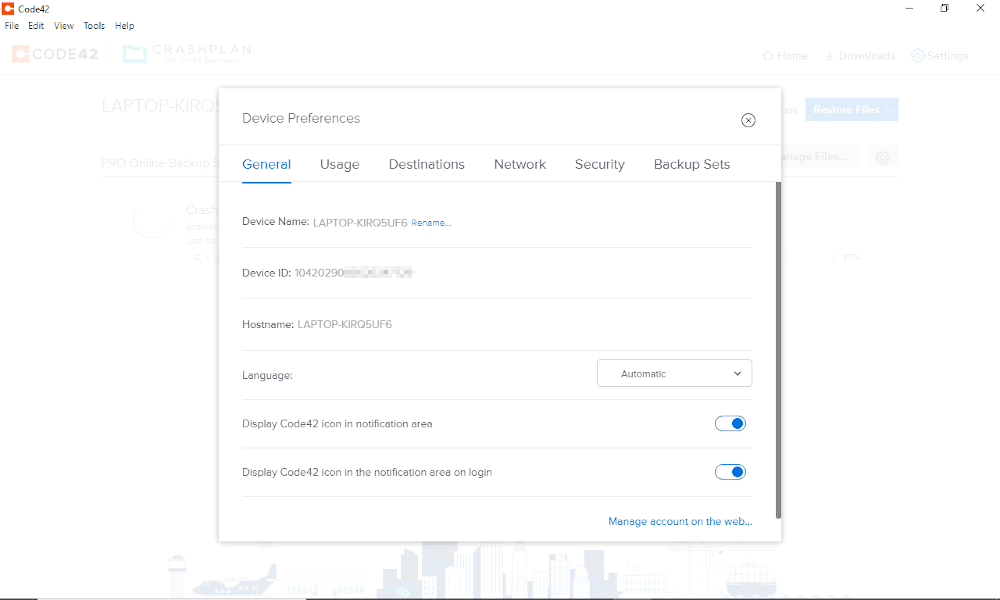Switch to the Security tab
The image size is (1000, 600).
click(599, 164)
